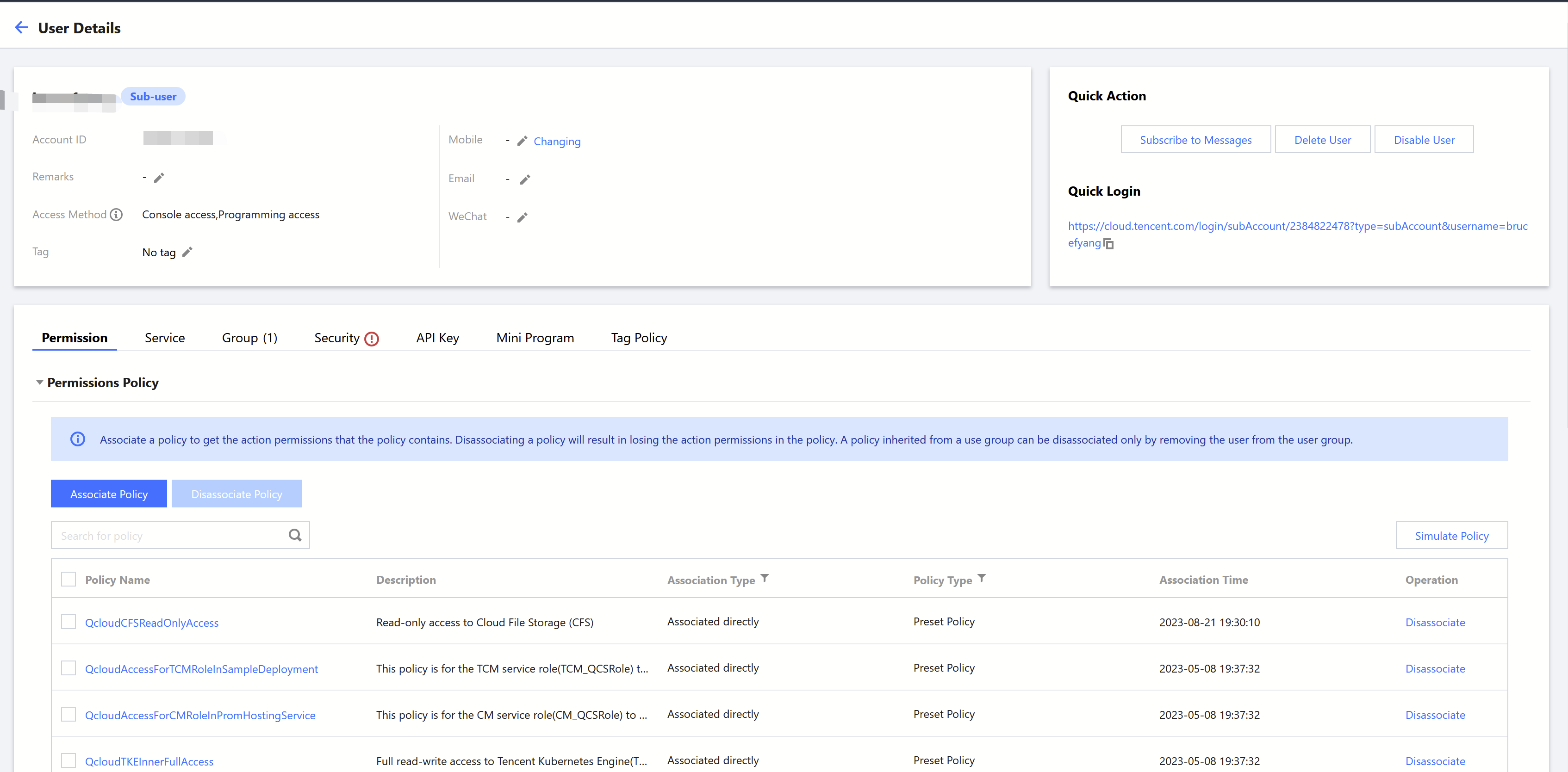
Task: Edit tags with the No tag pencil
Action: pyautogui.click(x=187, y=252)
